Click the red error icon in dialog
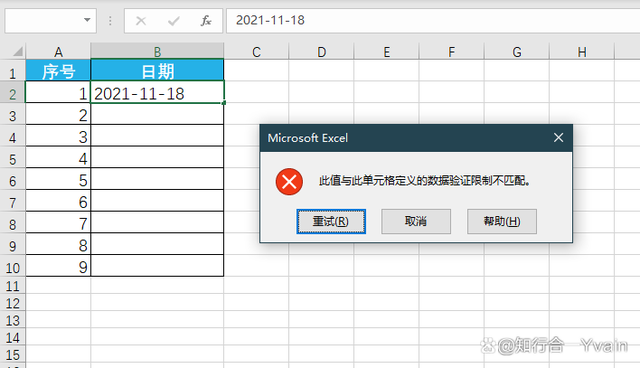640x368 pixels. 289,182
